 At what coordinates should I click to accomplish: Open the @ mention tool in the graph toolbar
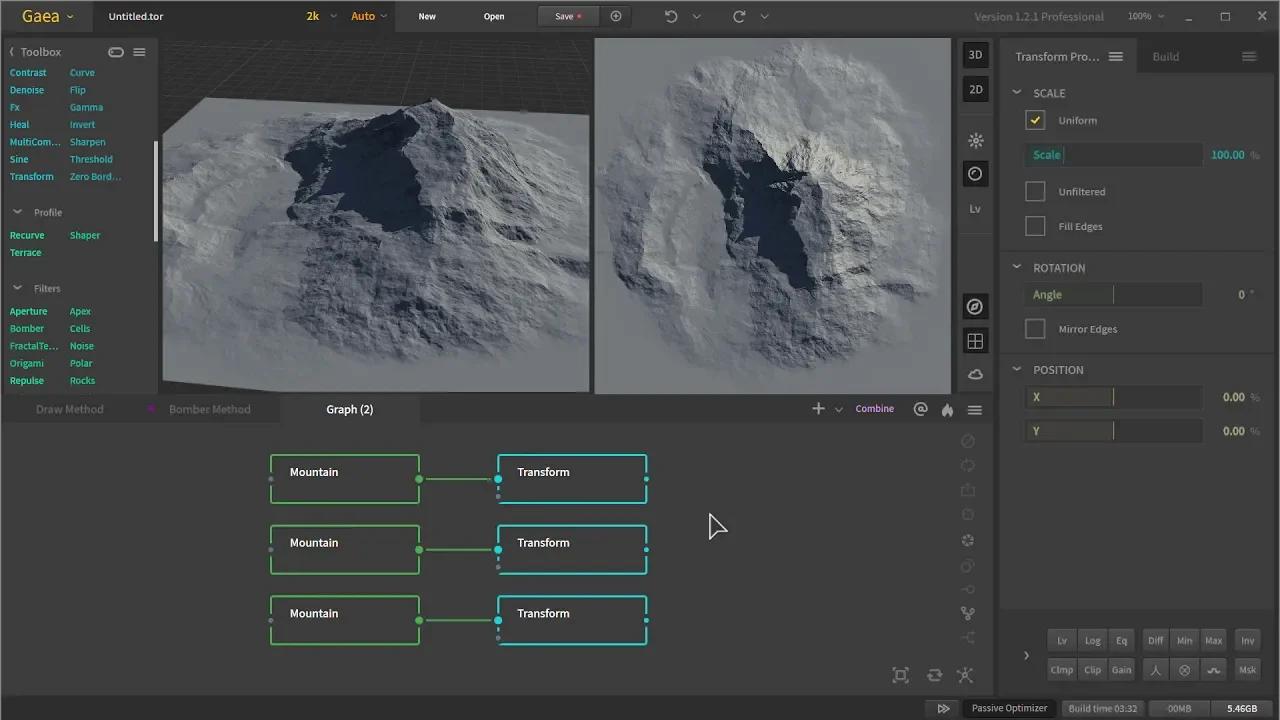point(920,408)
